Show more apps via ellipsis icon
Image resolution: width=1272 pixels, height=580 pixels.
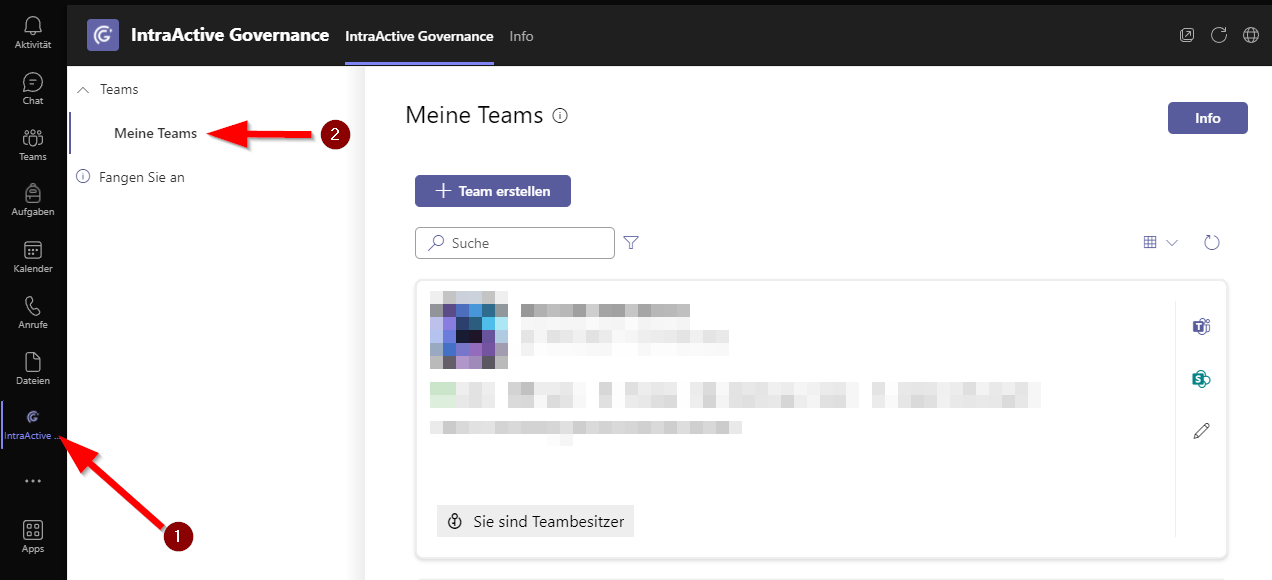coord(33,481)
